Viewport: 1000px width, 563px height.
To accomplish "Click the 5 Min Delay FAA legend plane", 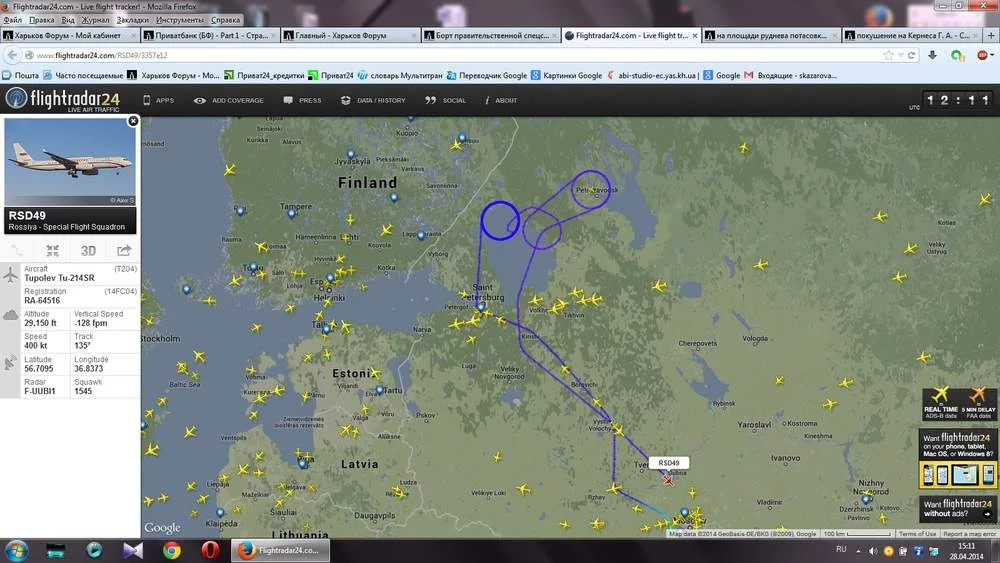I will pyautogui.click(x=978, y=395).
